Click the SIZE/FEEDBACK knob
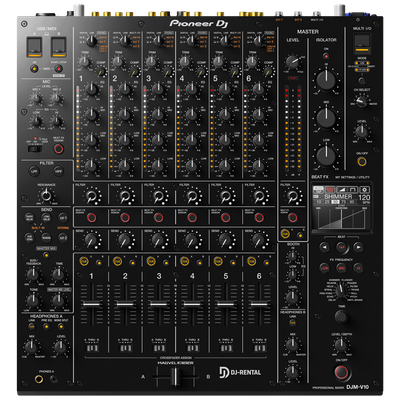 (x=33, y=274)
